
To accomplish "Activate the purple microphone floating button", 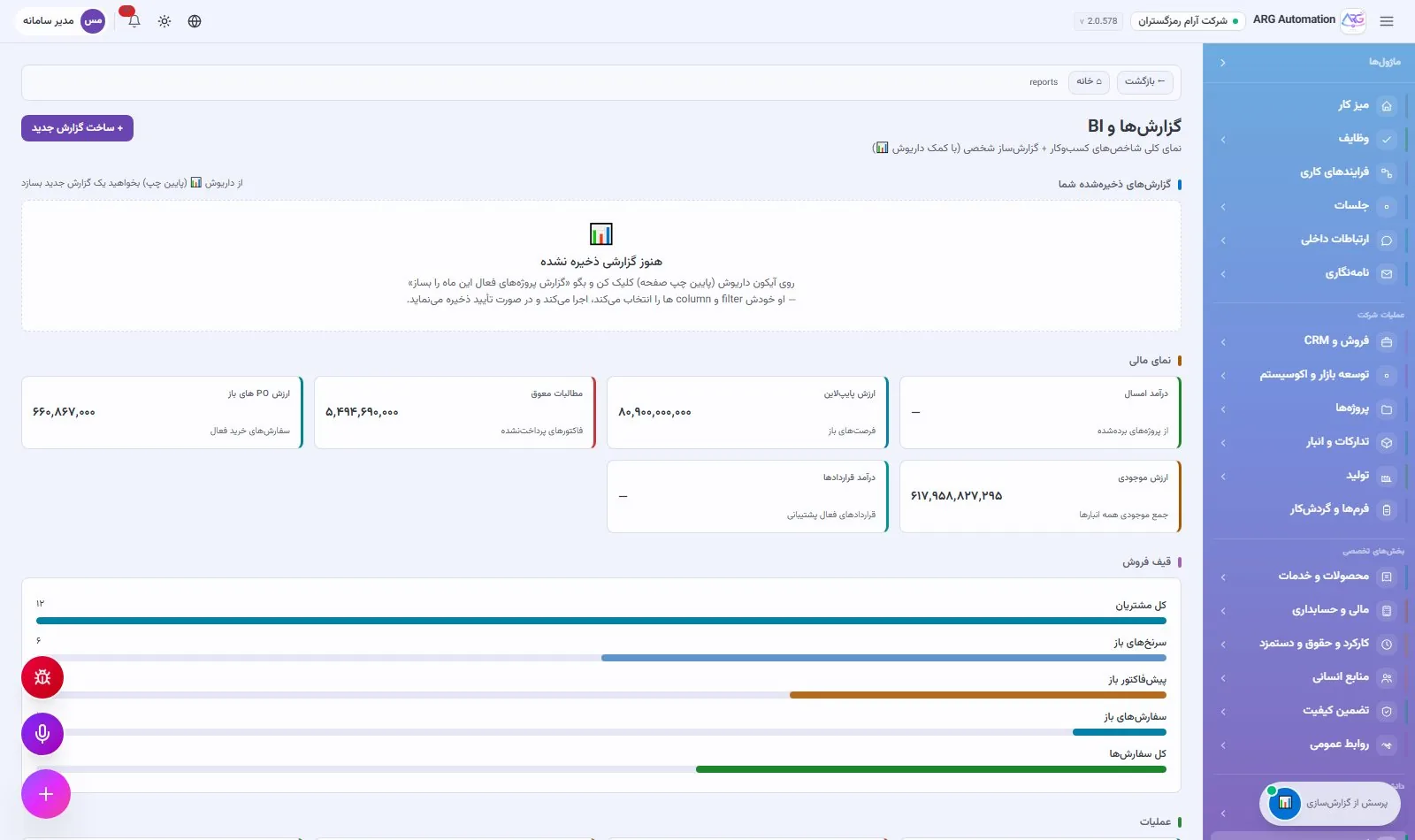I will (42, 734).
